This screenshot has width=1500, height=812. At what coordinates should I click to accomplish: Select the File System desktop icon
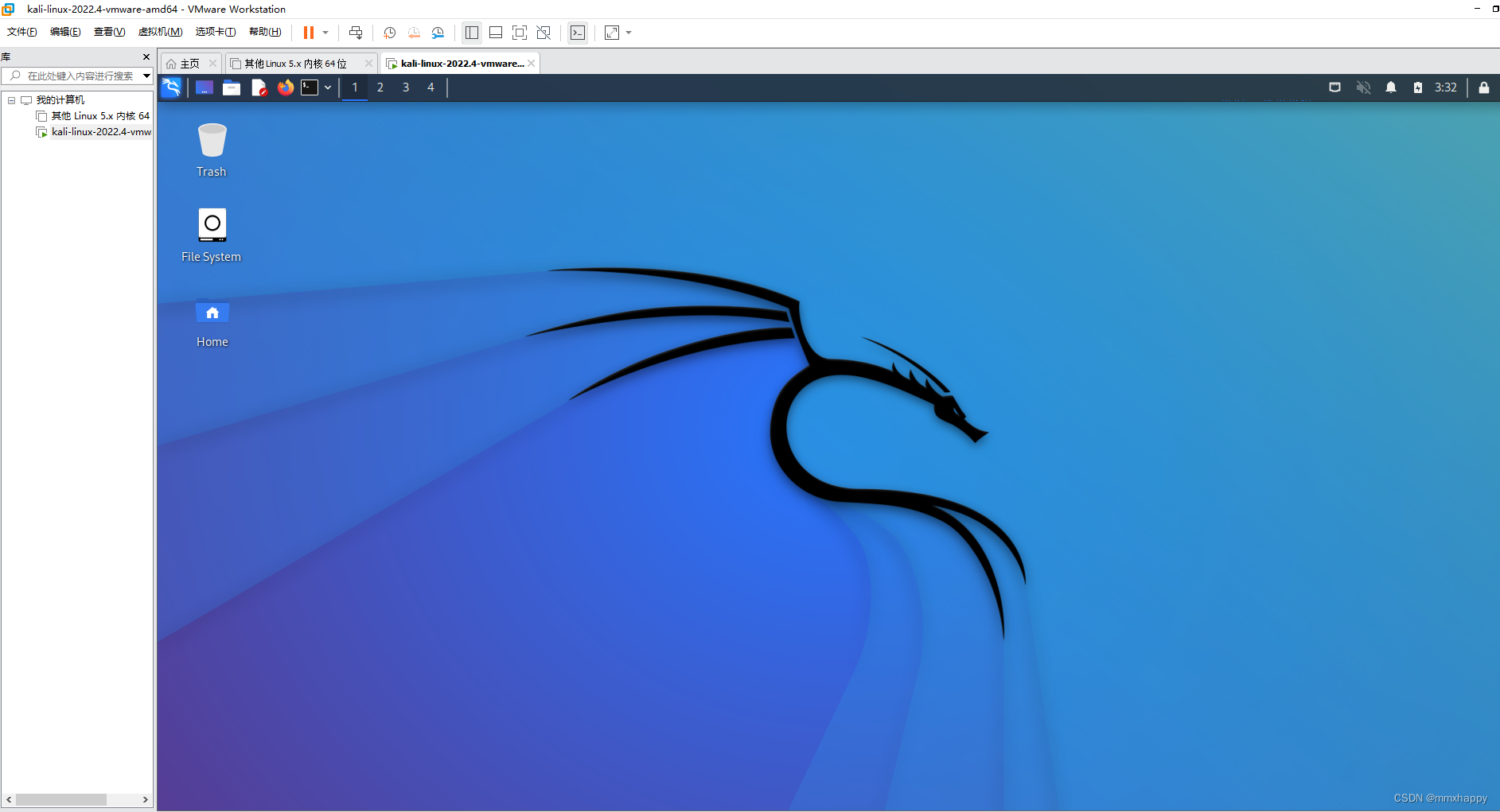point(212,235)
